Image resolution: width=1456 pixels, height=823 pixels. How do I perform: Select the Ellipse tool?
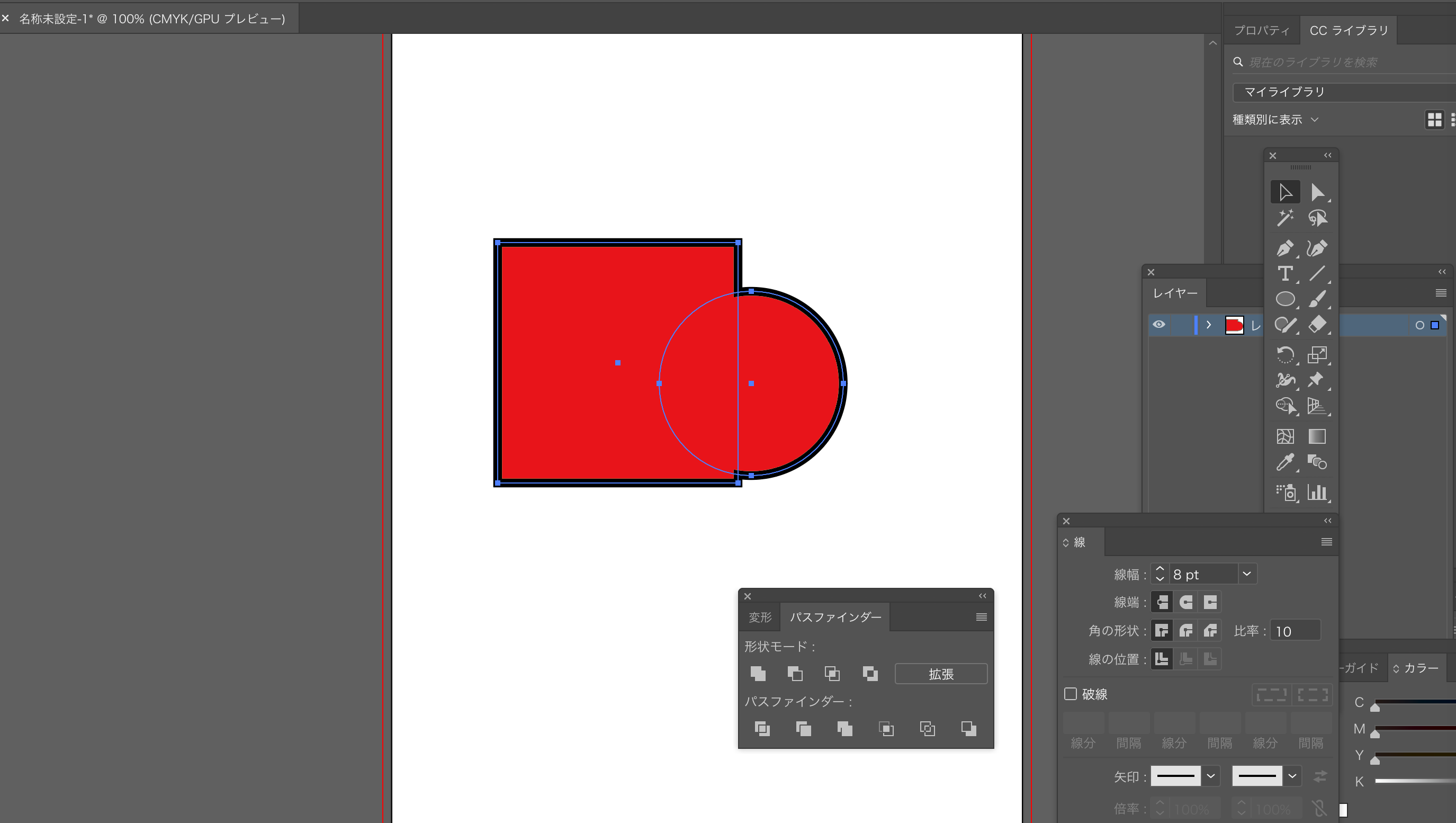tap(1285, 299)
